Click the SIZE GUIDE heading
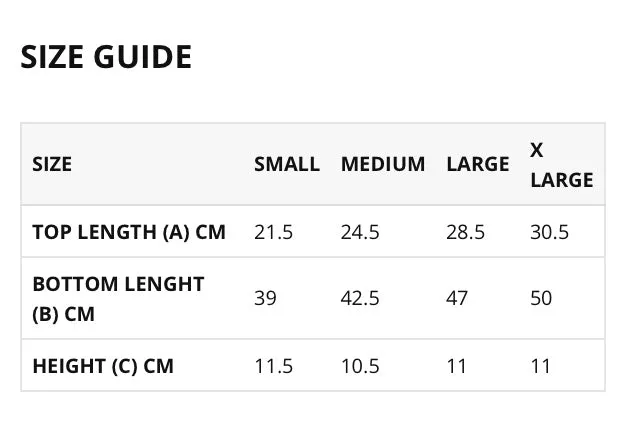The image size is (628, 426). (106, 57)
